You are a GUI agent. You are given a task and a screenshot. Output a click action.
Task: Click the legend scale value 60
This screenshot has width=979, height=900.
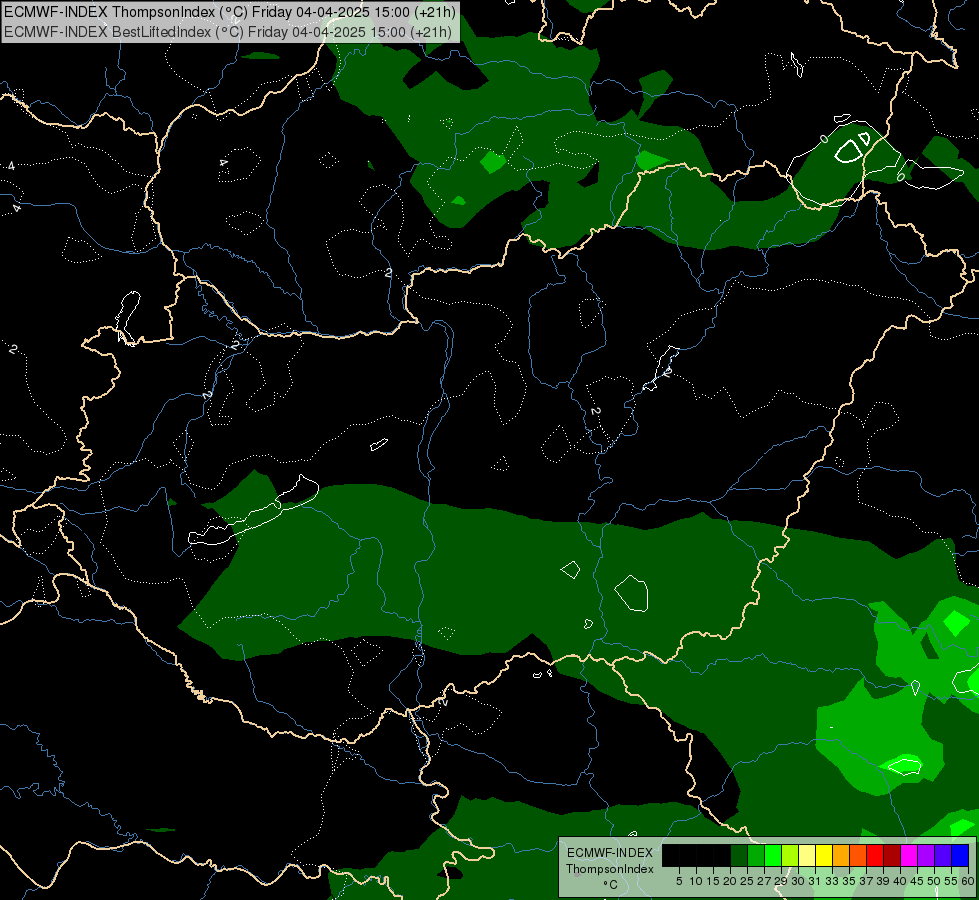[967, 881]
